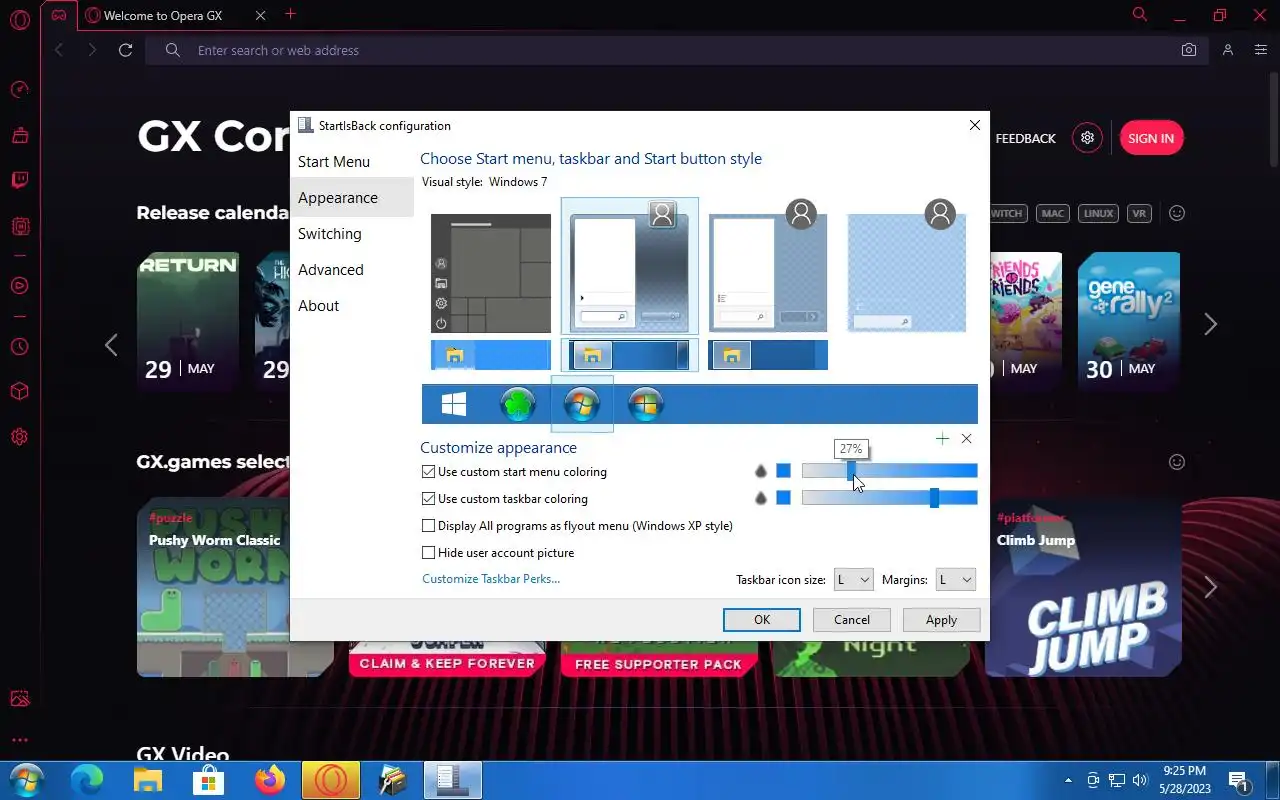Click the Apply button
Screen dimensions: 1280x800
941,620
